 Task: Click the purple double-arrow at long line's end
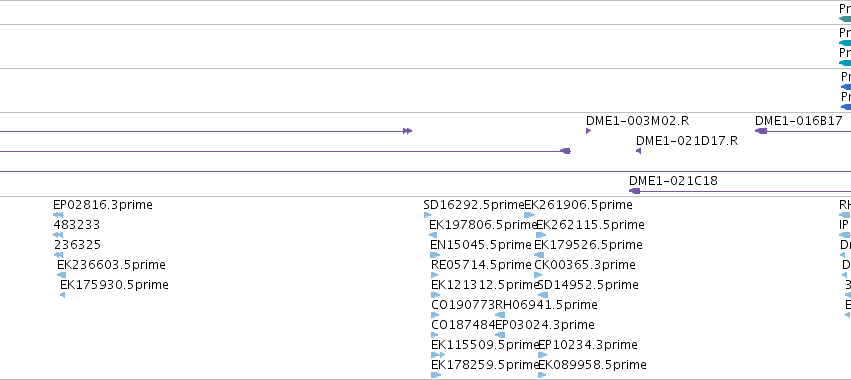tap(408, 131)
